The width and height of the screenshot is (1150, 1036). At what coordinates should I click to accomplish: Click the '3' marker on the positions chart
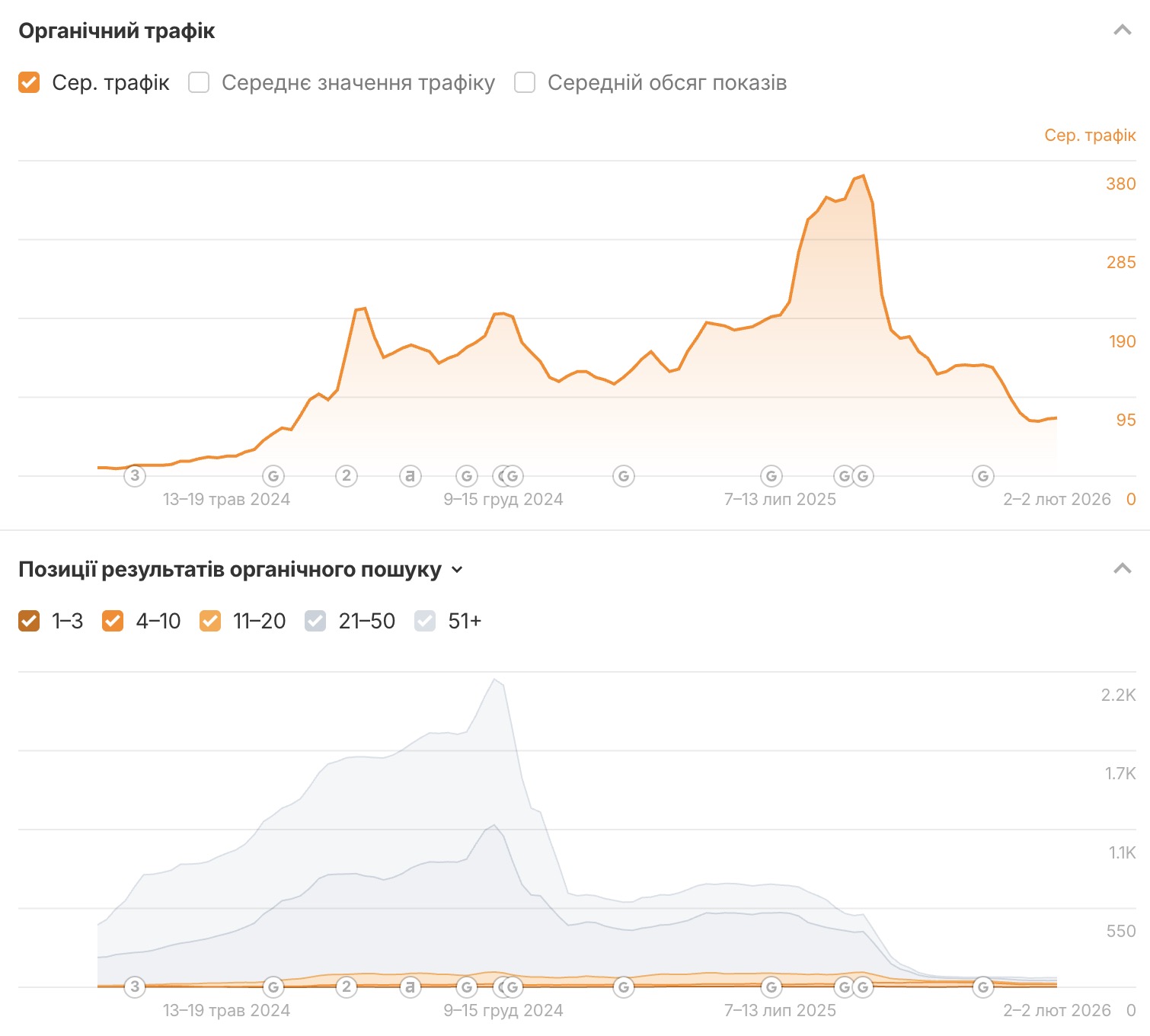click(x=135, y=987)
